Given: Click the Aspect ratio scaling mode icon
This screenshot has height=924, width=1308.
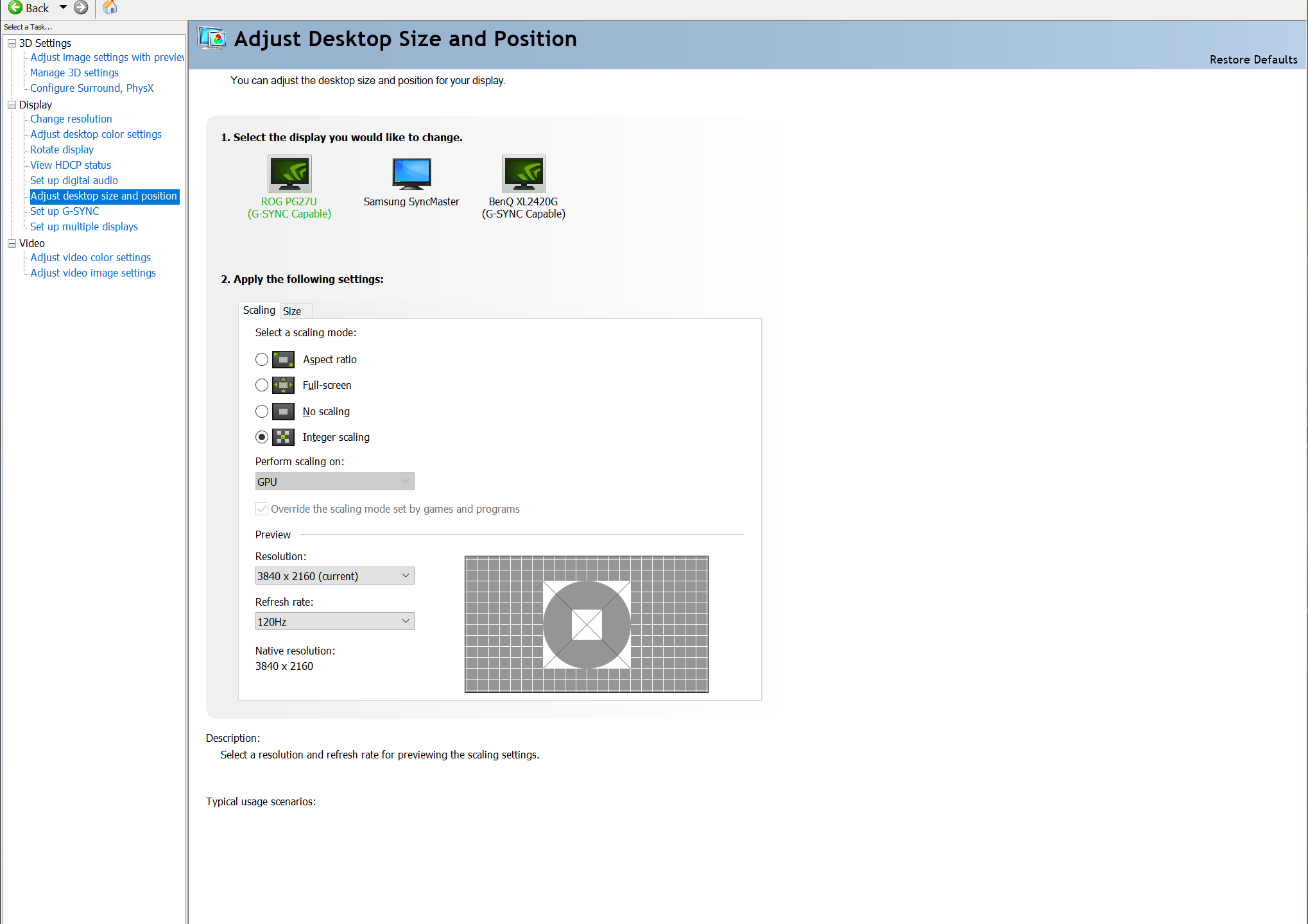Looking at the screenshot, I should click(x=283, y=359).
